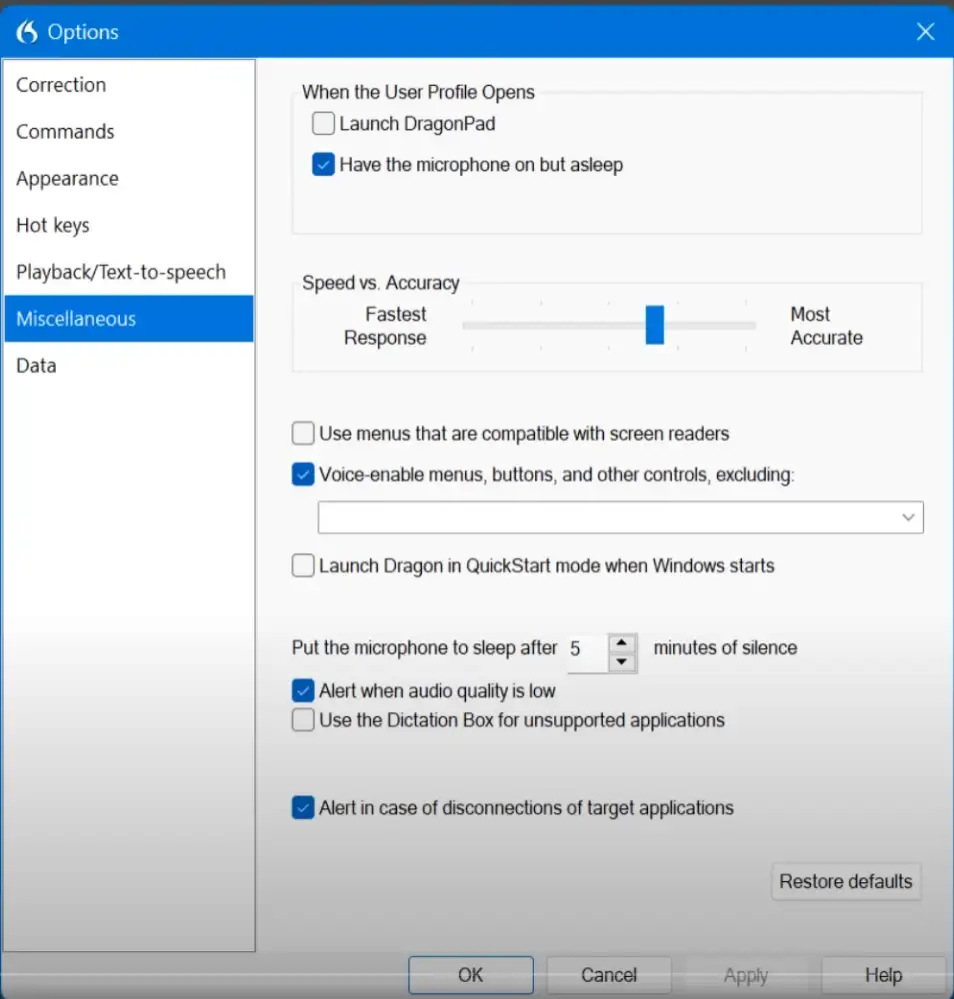The width and height of the screenshot is (954, 999).
Task: Enable the Launch DragonPad checkbox
Action: tap(323, 124)
